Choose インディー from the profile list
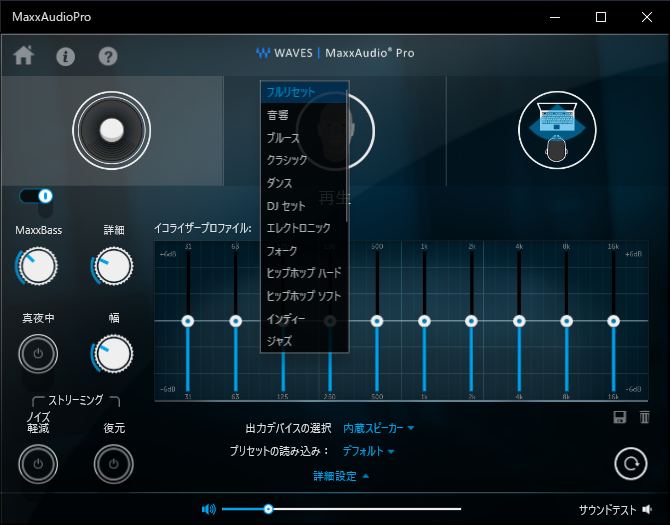Image resolution: width=670 pixels, height=525 pixels. pos(303,319)
